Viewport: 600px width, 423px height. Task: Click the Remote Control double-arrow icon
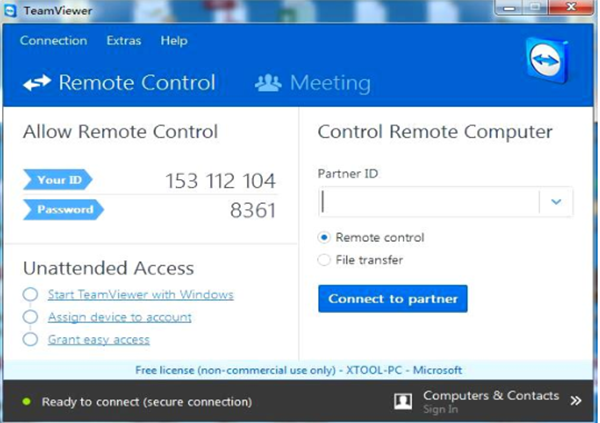coord(37,82)
